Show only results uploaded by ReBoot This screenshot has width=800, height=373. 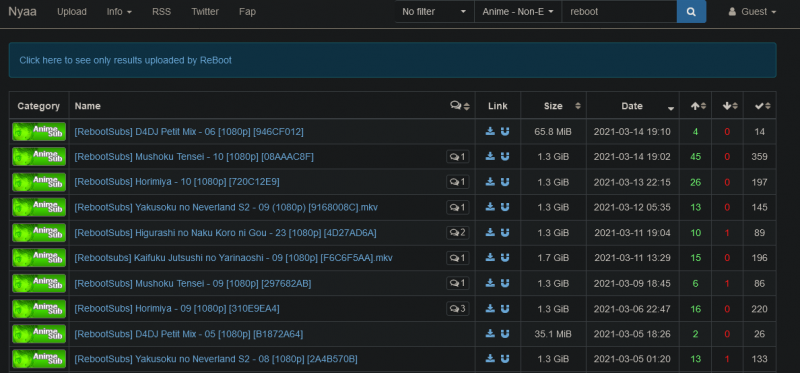(126, 60)
